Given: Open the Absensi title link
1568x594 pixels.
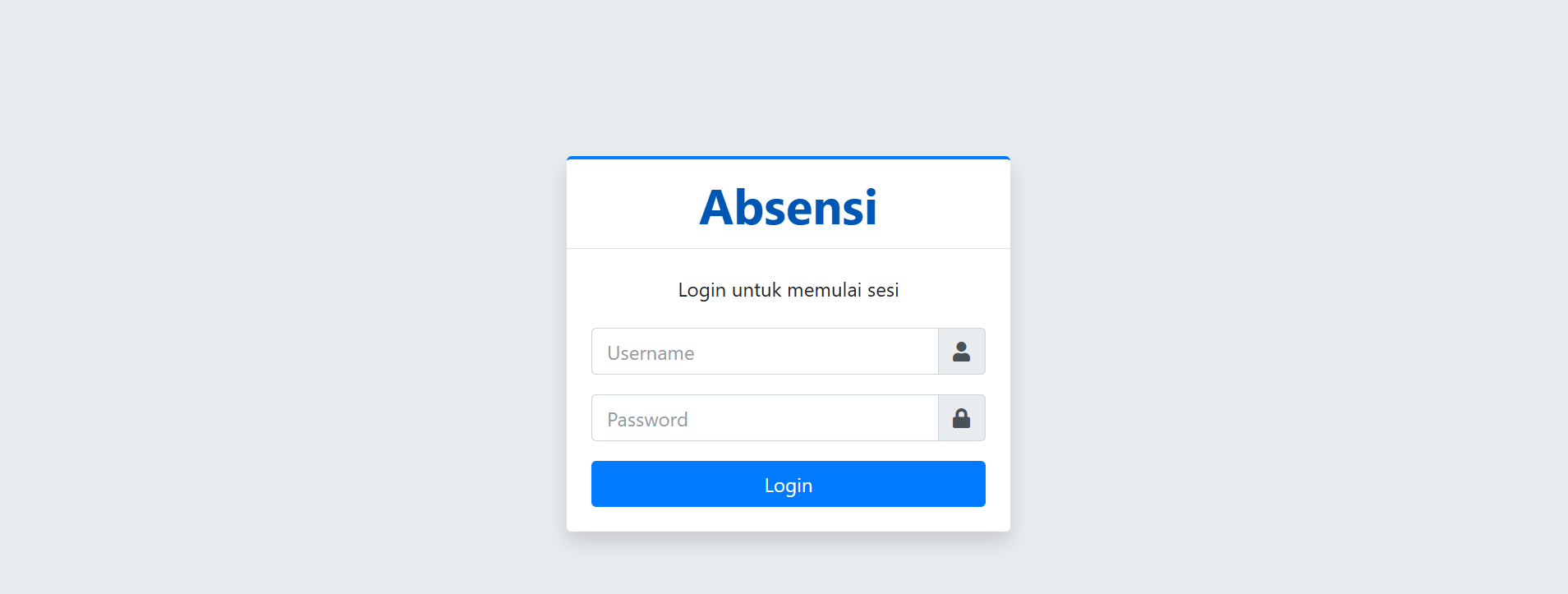Looking at the screenshot, I should [x=788, y=207].
